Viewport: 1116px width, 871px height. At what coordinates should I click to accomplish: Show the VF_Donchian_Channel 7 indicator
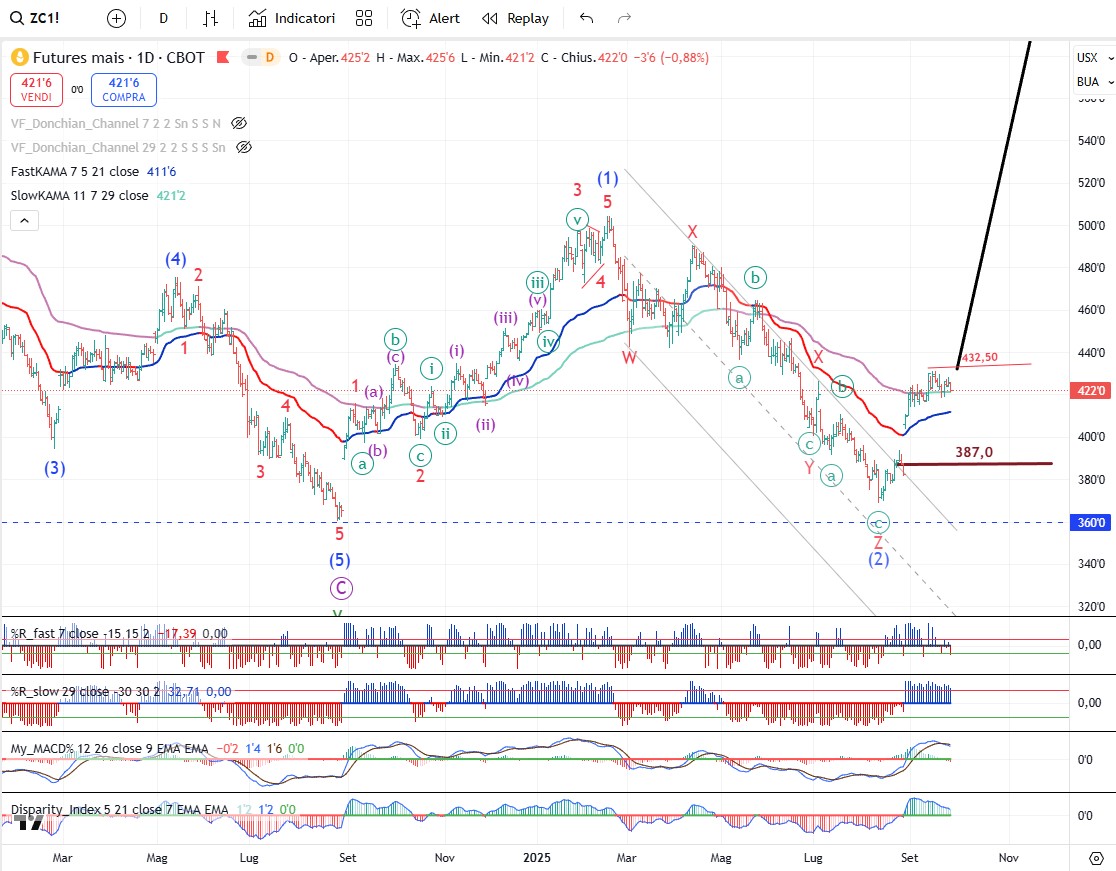239,124
